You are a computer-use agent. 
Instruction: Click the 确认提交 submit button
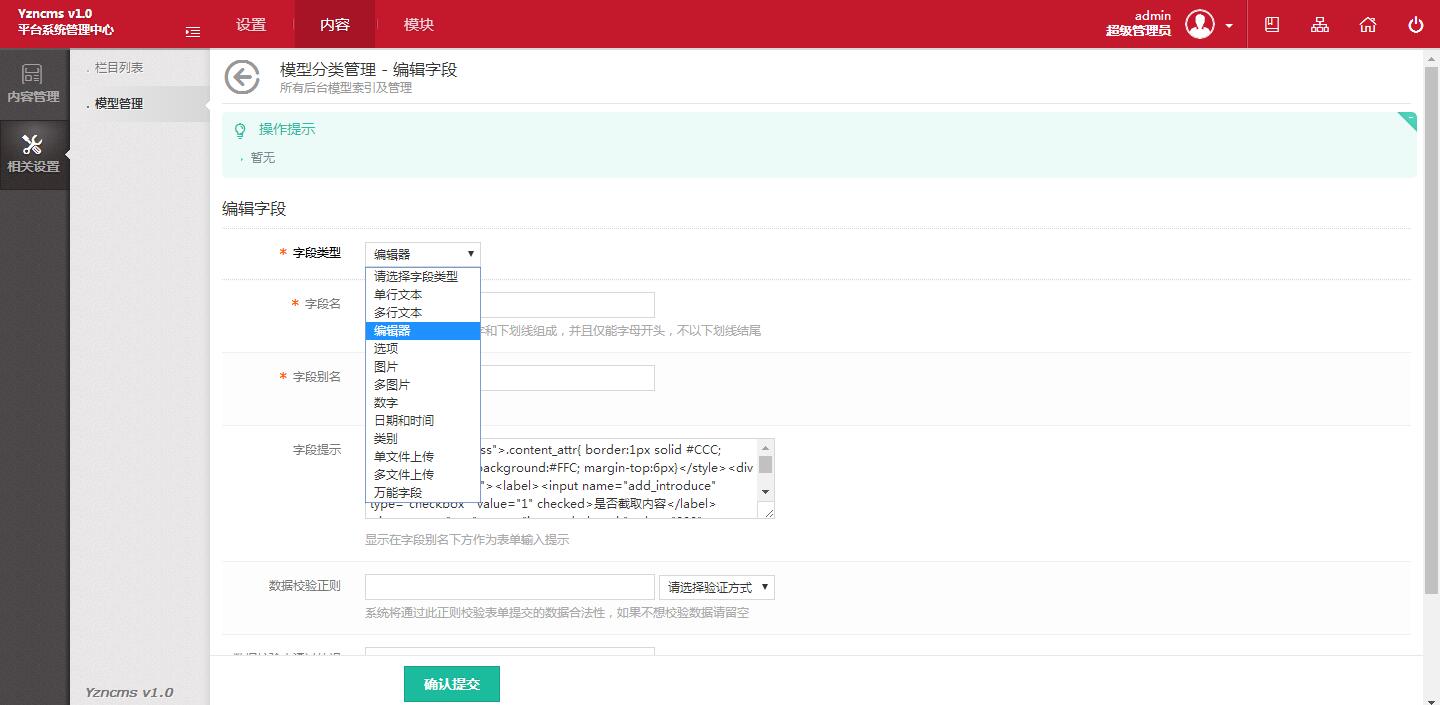click(451, 684)
